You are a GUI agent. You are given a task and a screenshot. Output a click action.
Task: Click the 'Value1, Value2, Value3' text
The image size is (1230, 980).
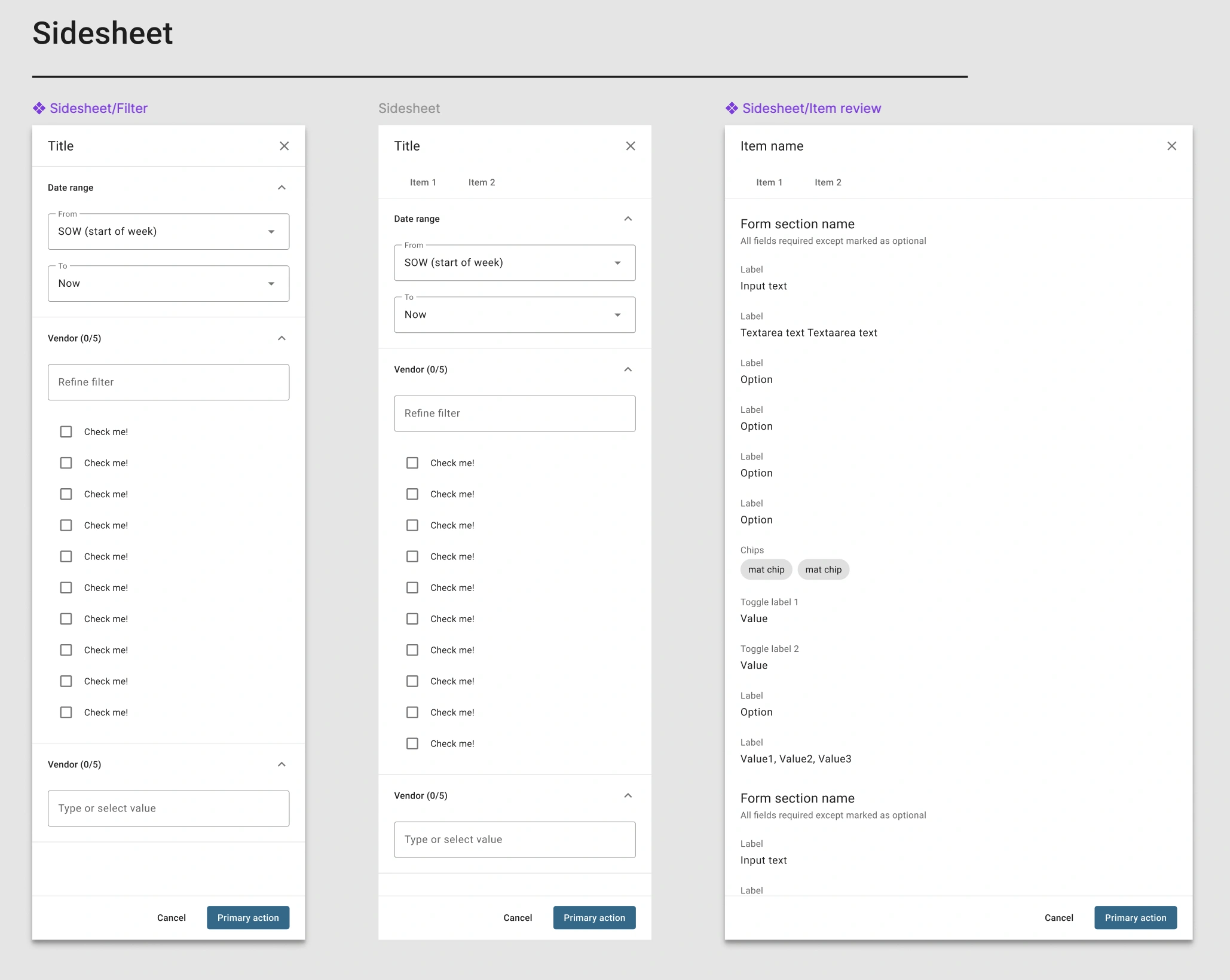796,759
